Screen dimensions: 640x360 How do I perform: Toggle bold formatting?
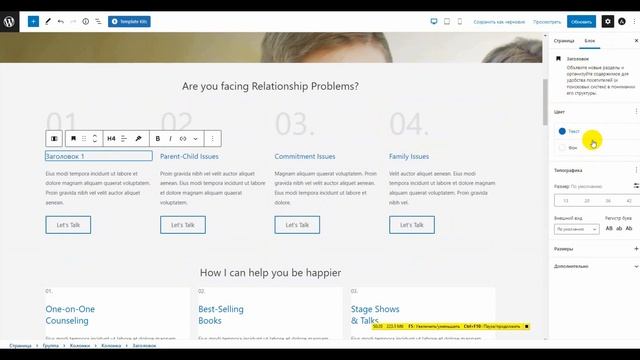pos(158,138)
